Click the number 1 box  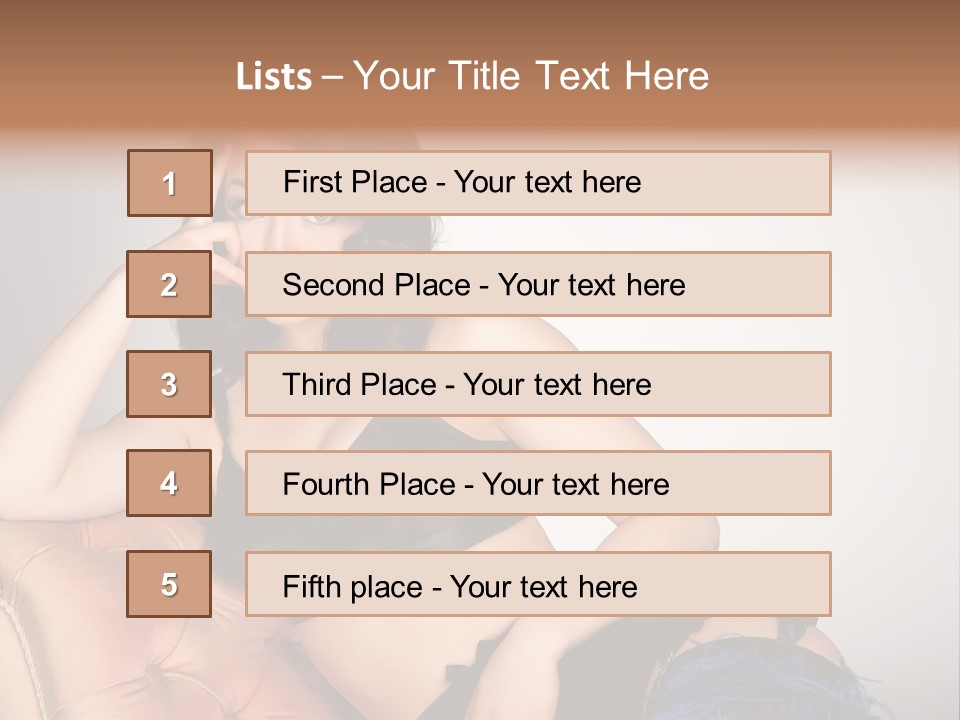[x=170, y=183]
